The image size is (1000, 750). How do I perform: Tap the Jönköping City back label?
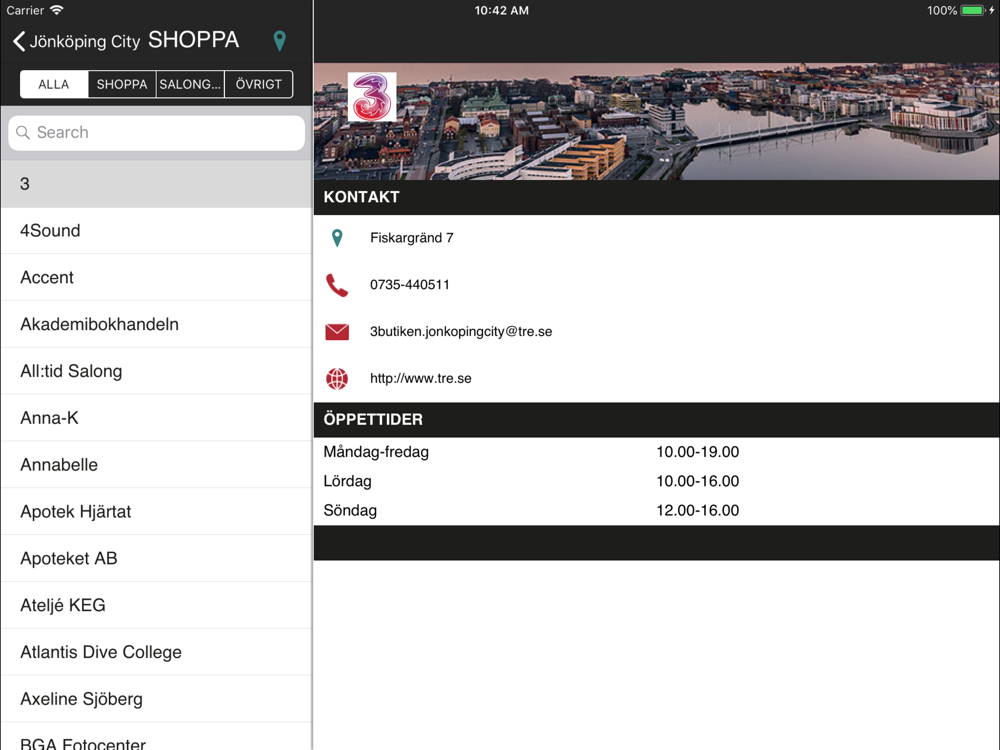point(85,41)
